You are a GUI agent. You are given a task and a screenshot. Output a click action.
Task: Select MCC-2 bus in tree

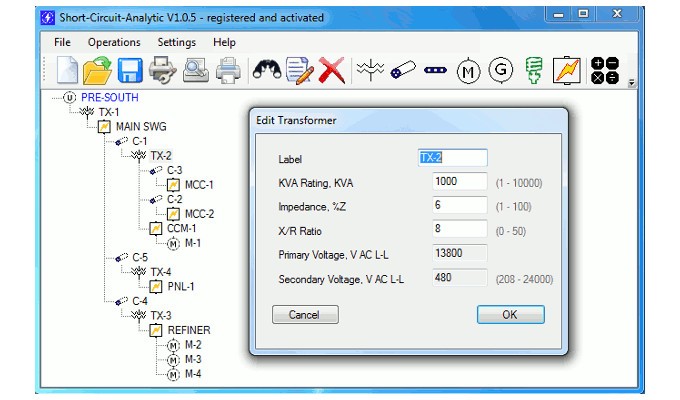(199, 214)
